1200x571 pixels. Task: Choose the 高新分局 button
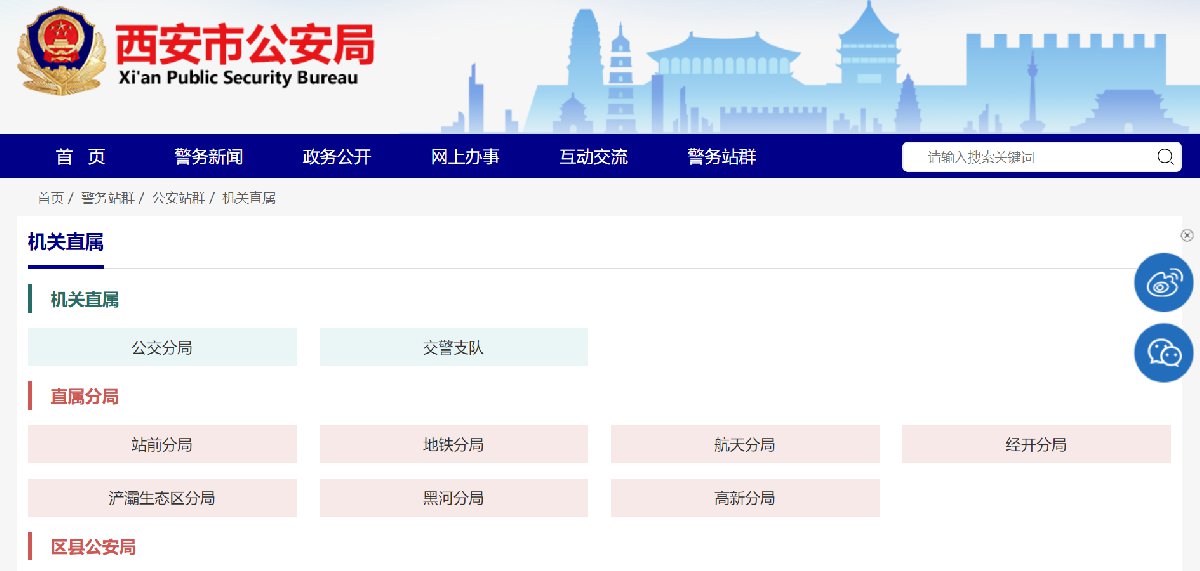(745, 498)
